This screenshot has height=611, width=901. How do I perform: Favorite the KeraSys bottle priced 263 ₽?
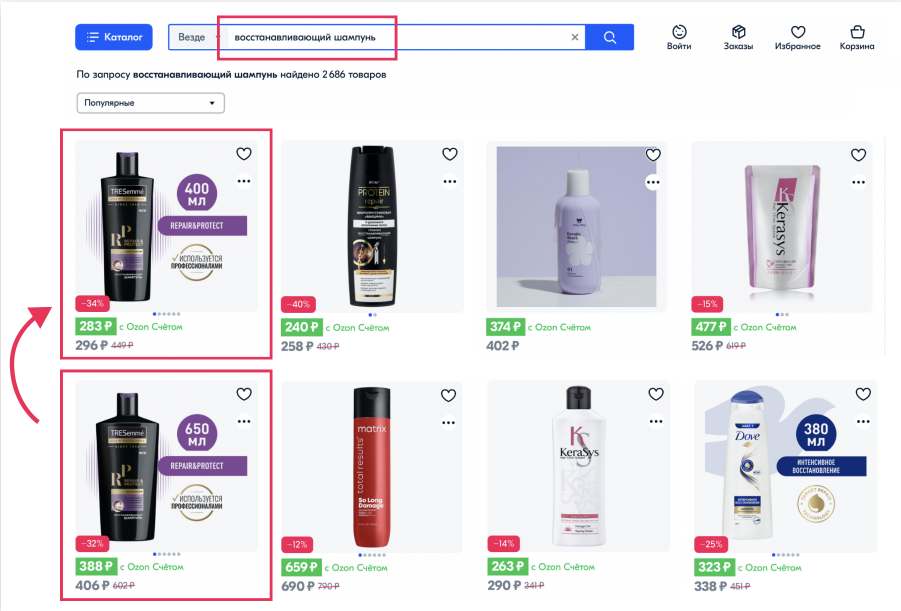(656, 394)
